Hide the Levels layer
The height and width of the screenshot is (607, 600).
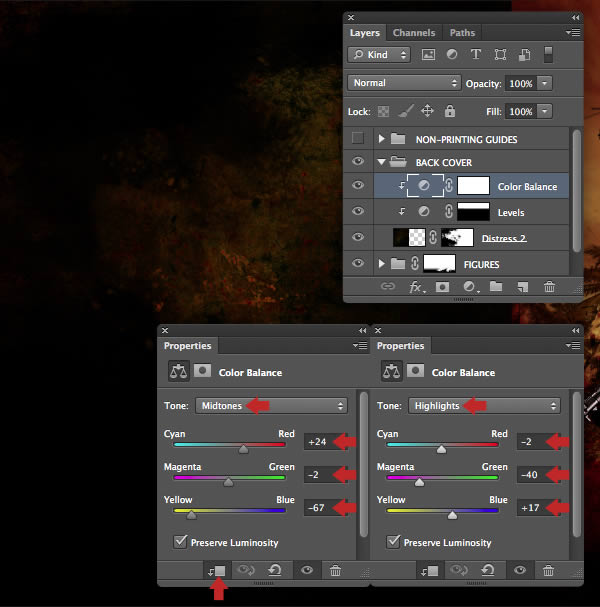(358, 211)
